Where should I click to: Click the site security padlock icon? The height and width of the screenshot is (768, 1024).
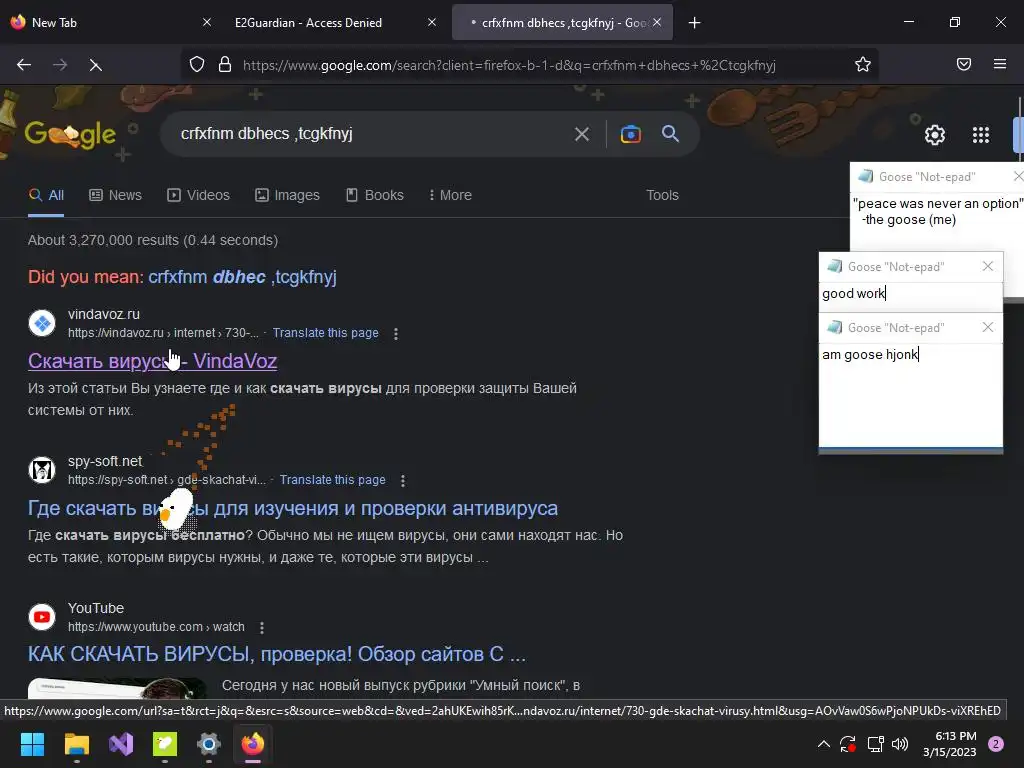pos(225,64)
